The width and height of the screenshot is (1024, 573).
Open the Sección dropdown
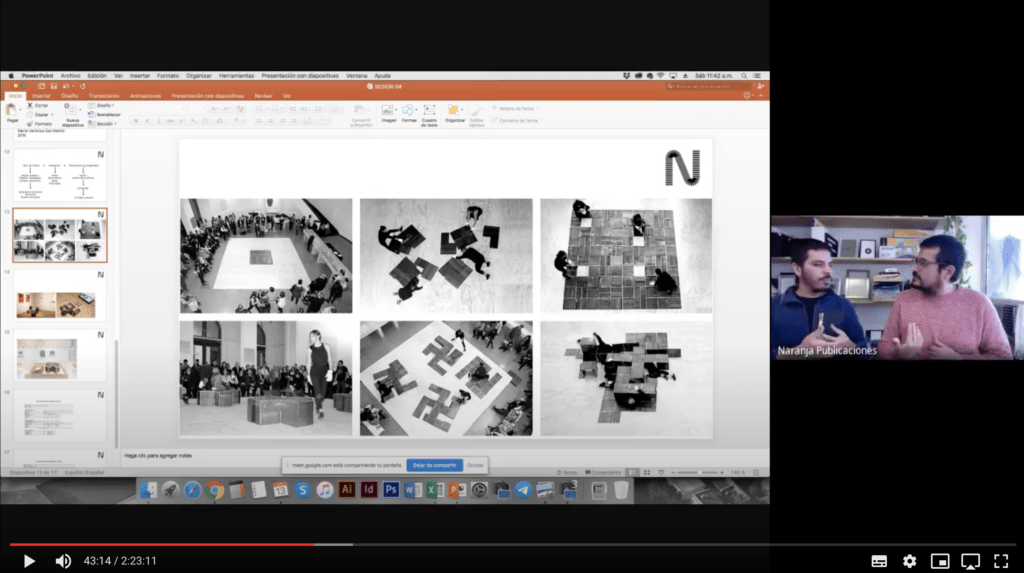coord(103,123)
